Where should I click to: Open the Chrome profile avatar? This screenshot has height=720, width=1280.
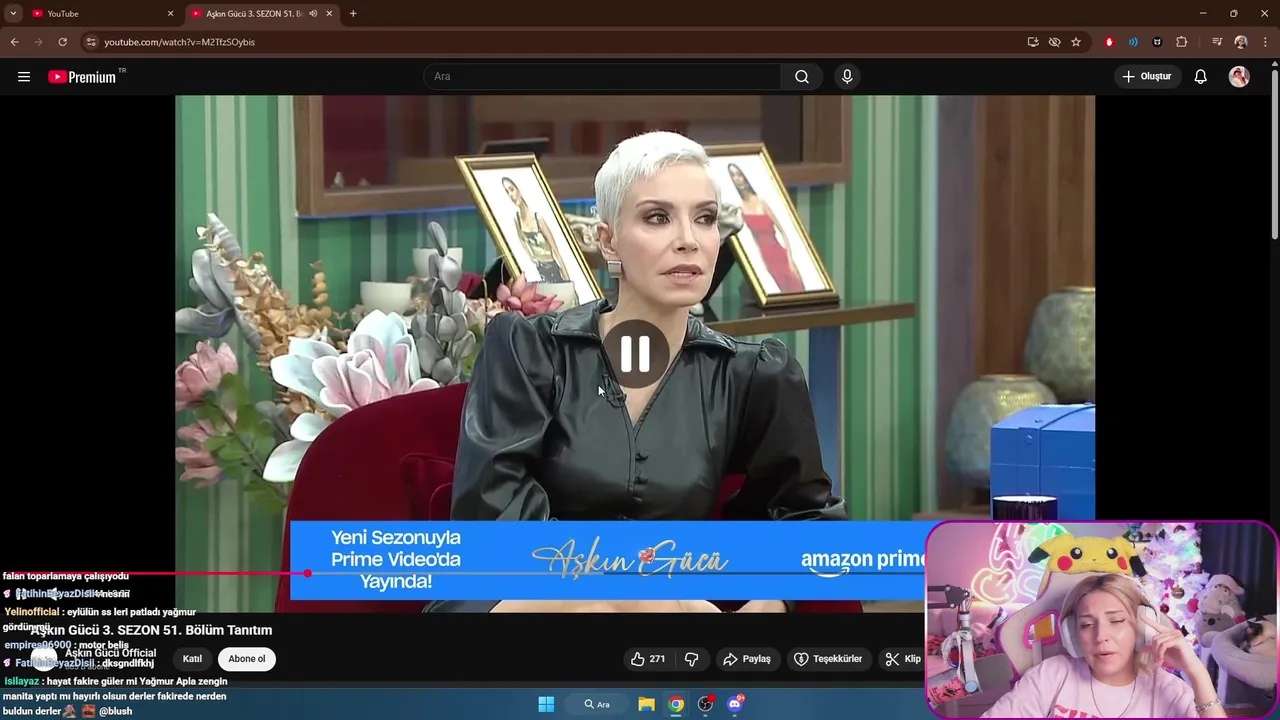tap(1241, 42)
